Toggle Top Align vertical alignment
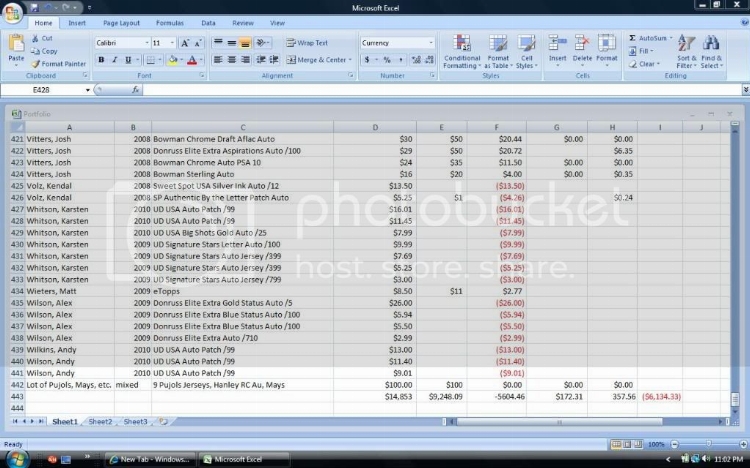 coord(218,43)
